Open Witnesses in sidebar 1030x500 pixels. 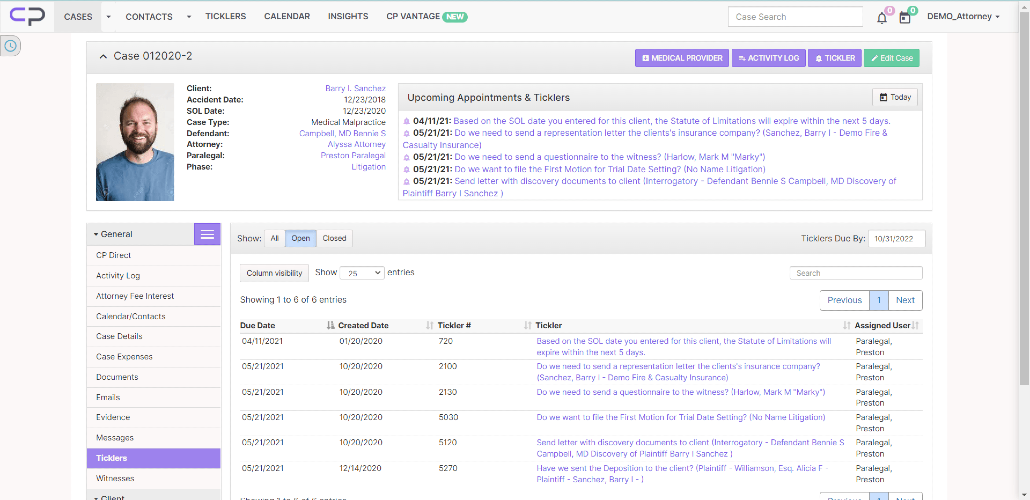(154, 478)
